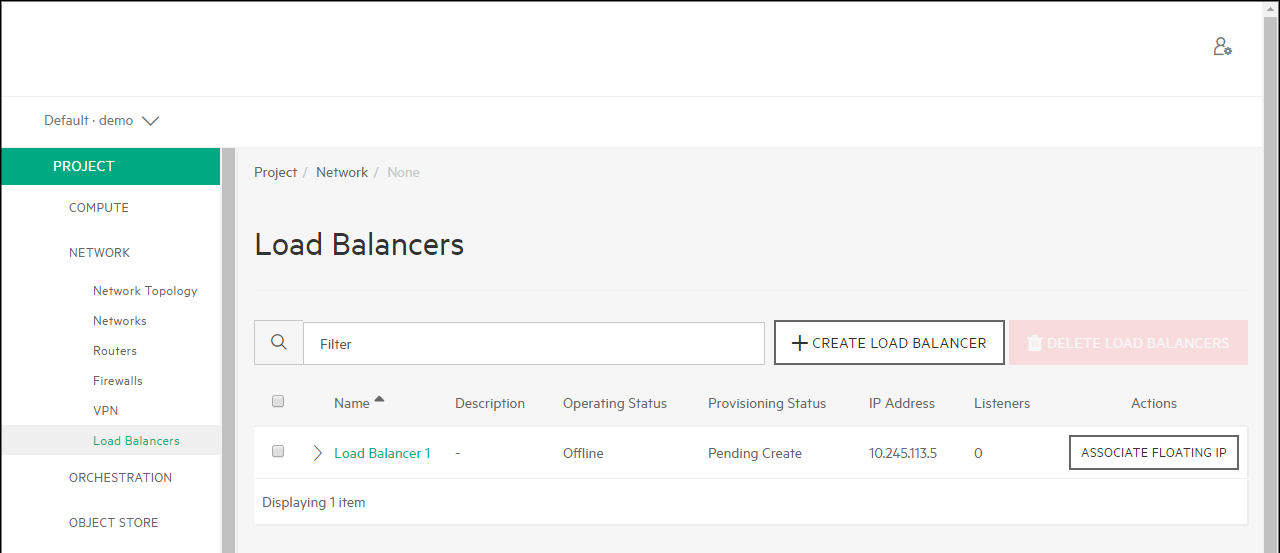The image size is (1280, 553).
Task: Open the Load Balancer 1 link
Action: pyautogui.click(x=382, y=453)
